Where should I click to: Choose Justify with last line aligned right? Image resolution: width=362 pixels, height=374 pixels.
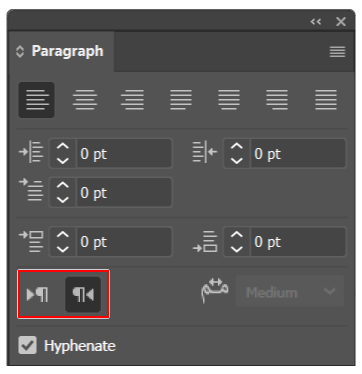(277, 100)
